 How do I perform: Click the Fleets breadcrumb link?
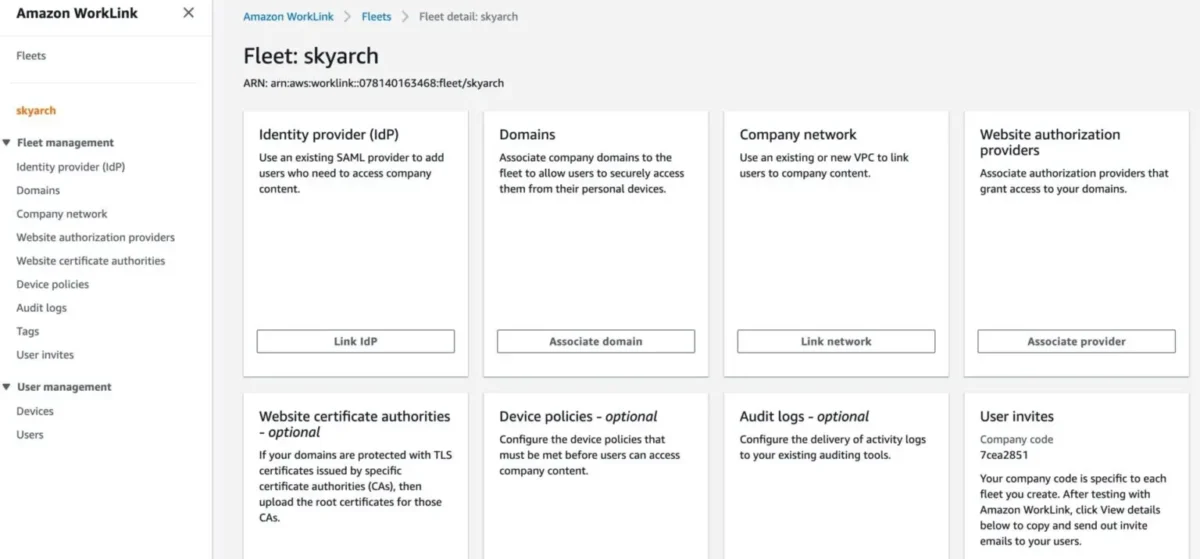pos(377,17)
